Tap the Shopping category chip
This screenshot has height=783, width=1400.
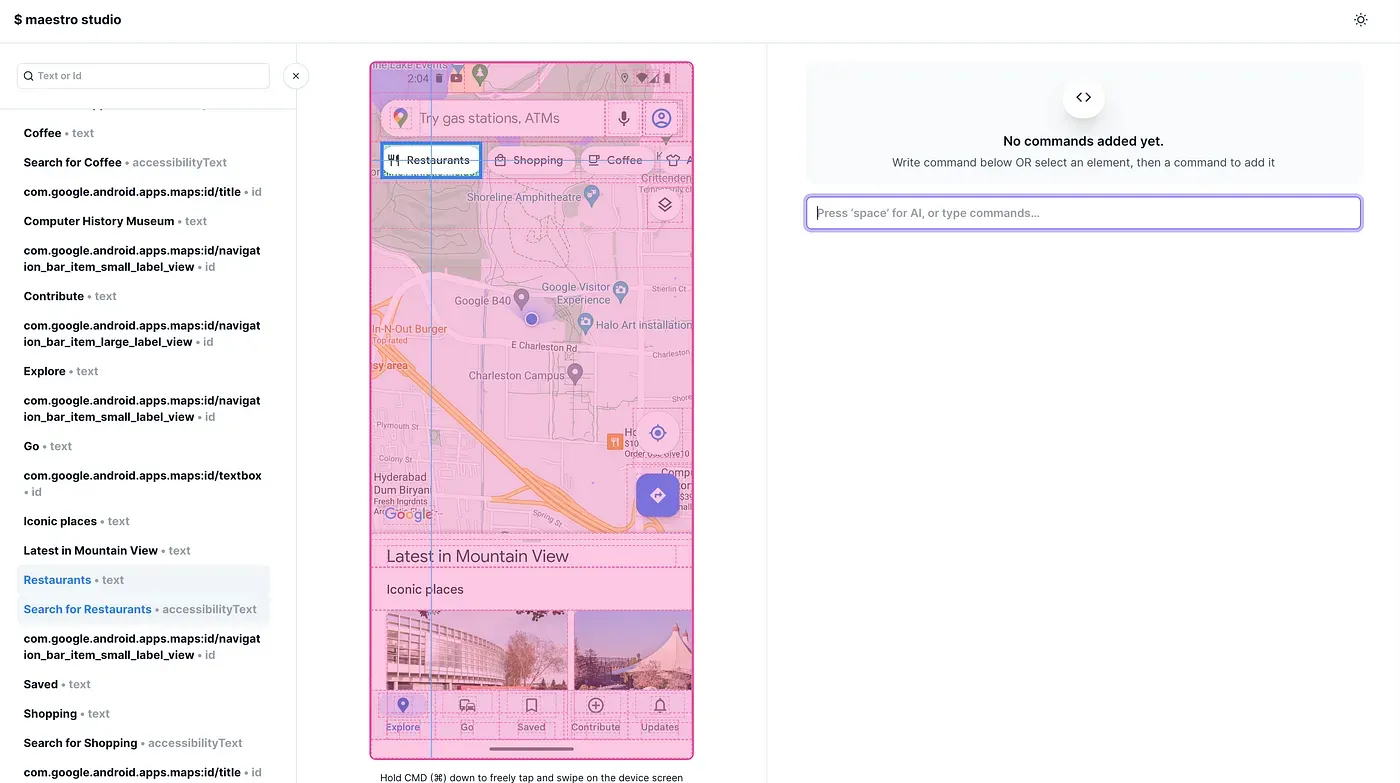point(530,160)
